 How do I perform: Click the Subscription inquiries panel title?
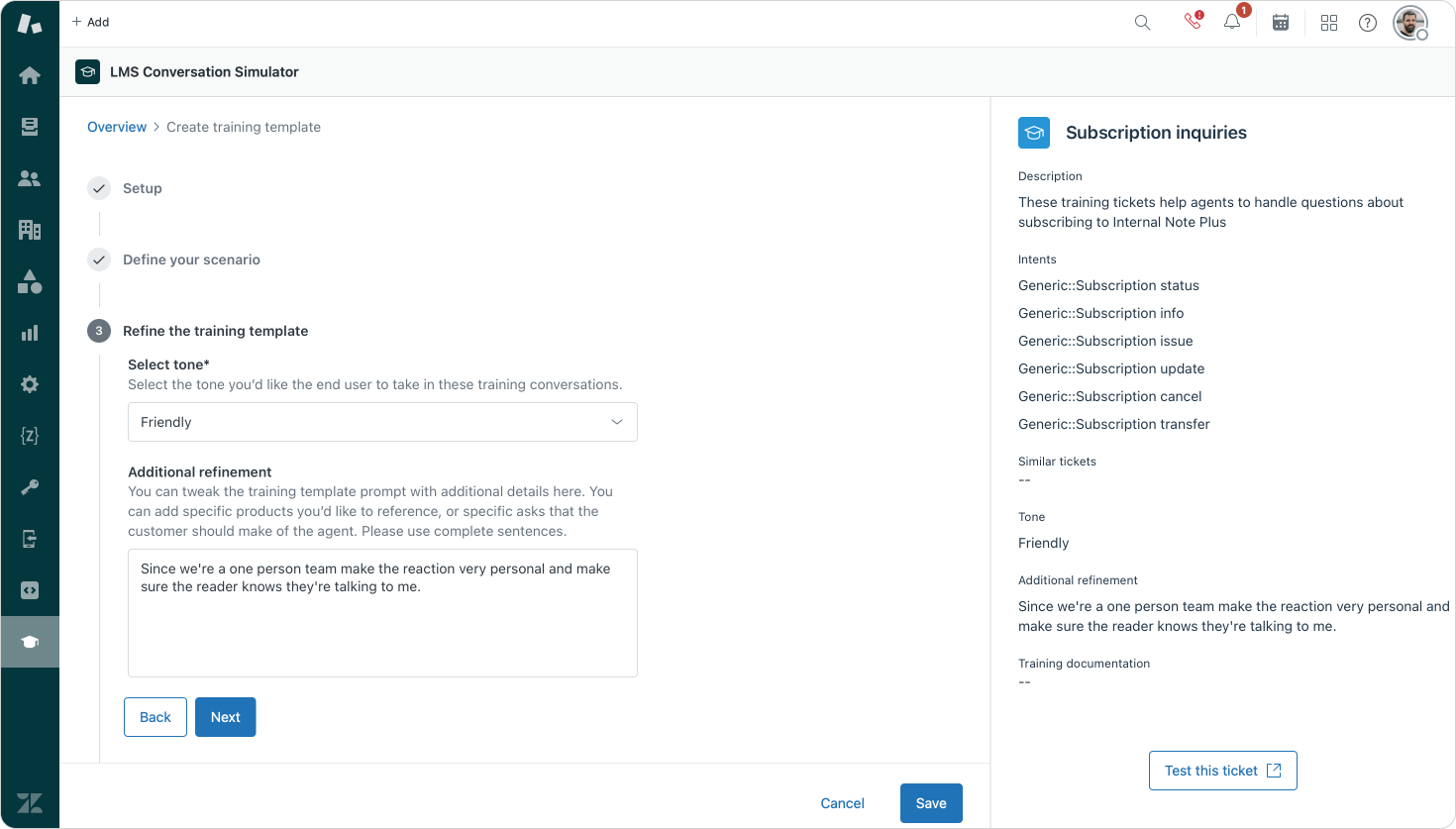(x=1156, y=133)
